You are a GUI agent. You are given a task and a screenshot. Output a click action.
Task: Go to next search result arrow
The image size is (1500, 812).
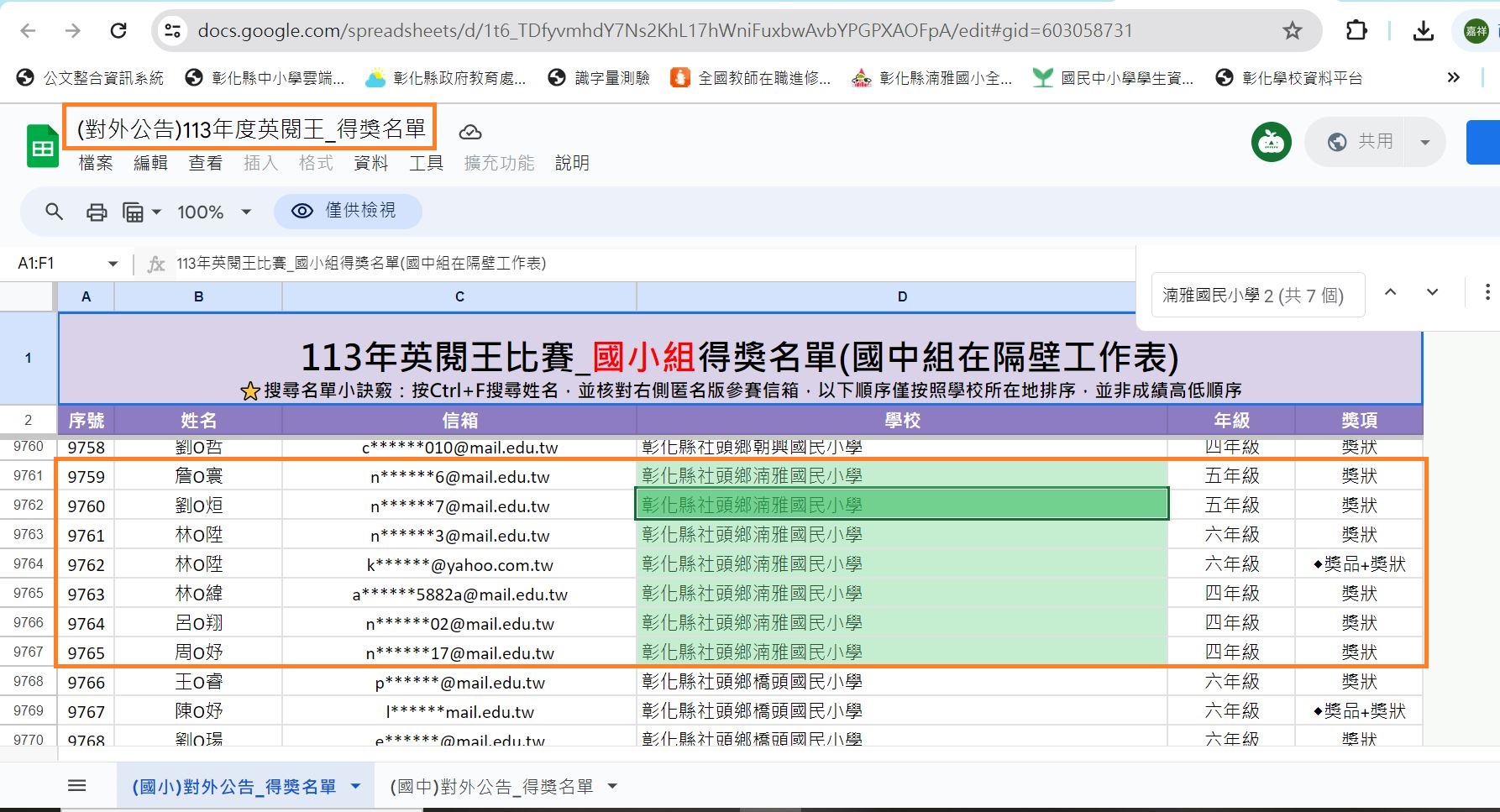pyautogui.click(x=1433, y=293)
